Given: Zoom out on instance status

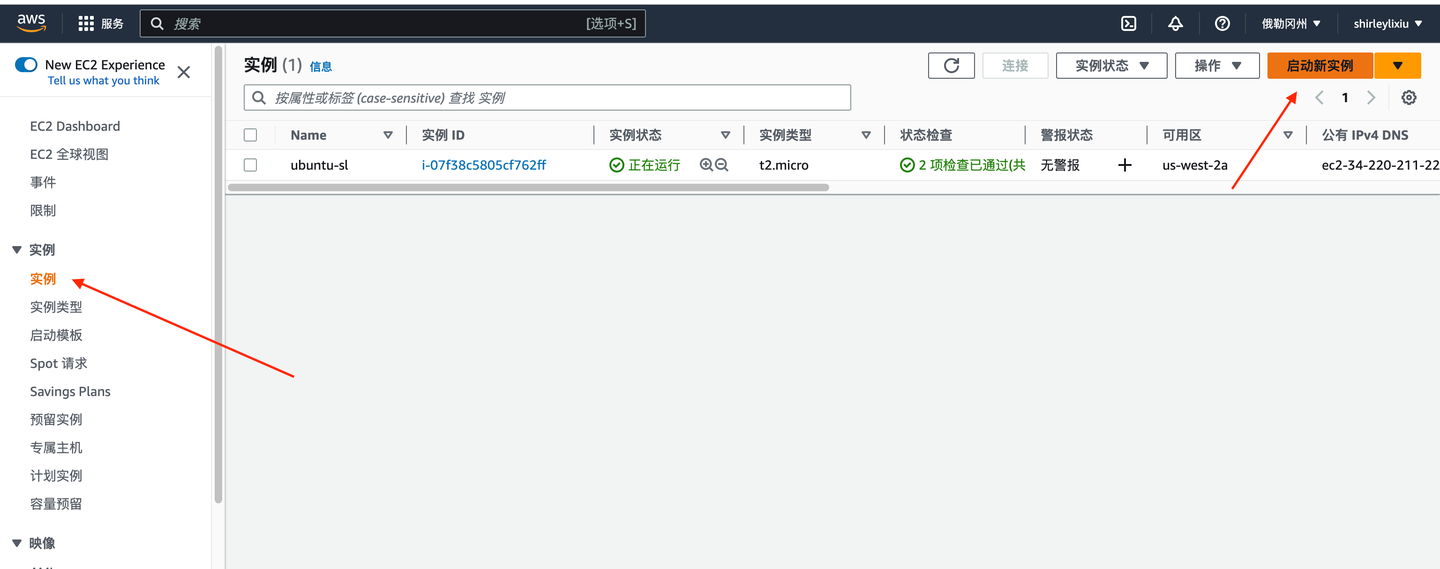Looking at the screenshot, I should (721, 165).
